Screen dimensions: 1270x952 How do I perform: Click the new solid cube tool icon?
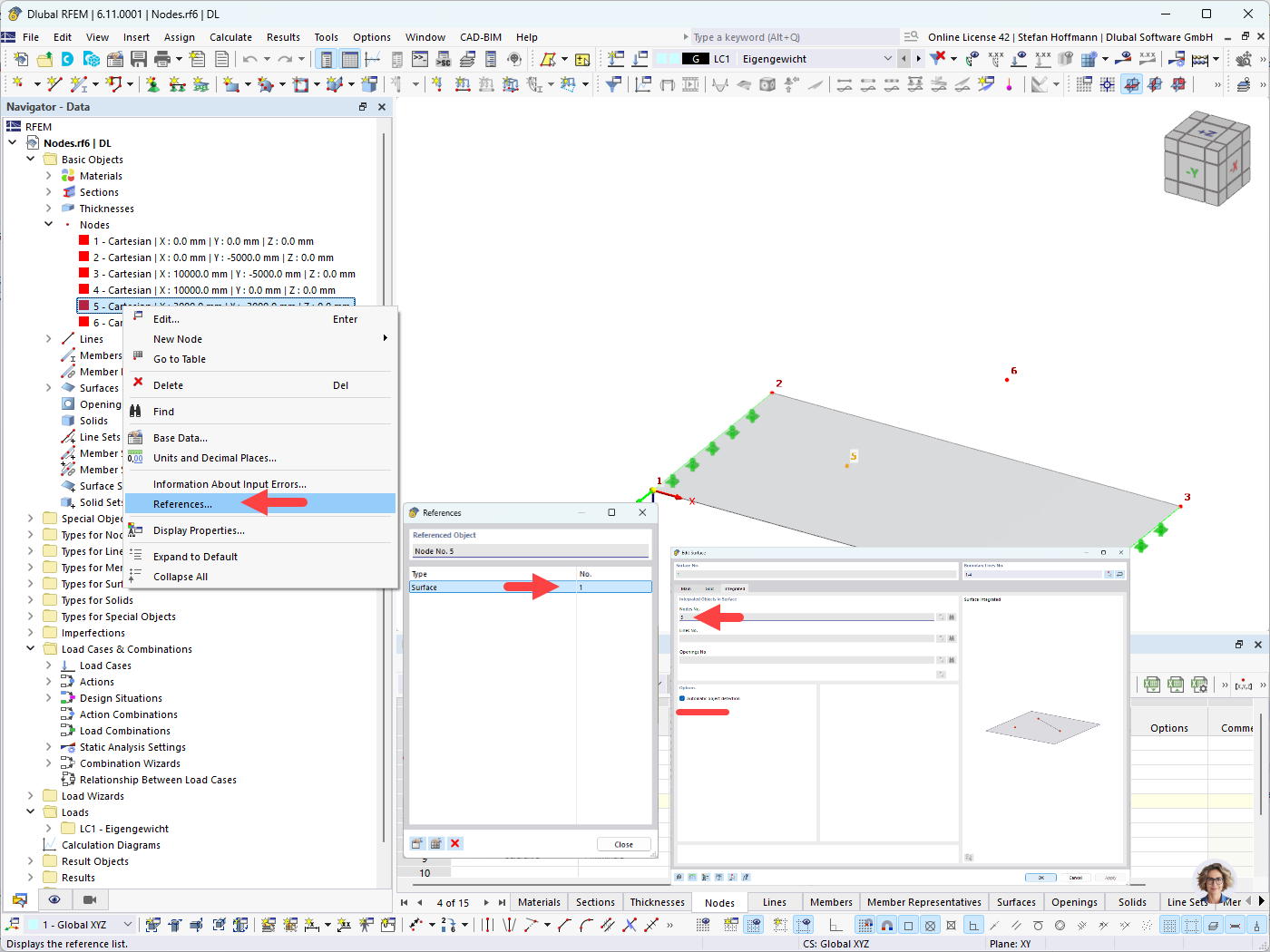[x=369, y=84]
